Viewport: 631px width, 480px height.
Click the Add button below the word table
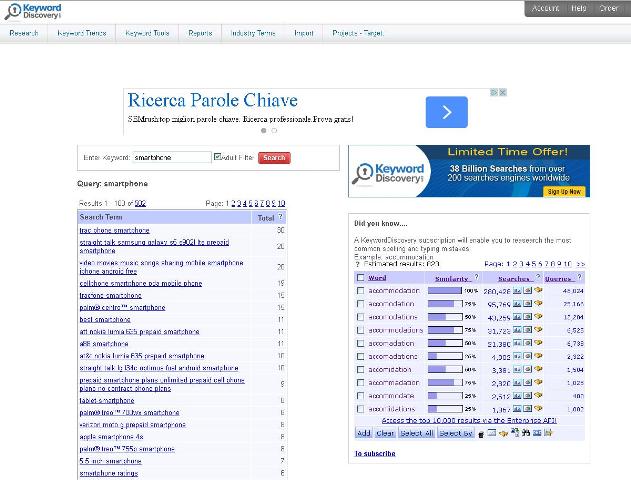[x=363, y=433]
